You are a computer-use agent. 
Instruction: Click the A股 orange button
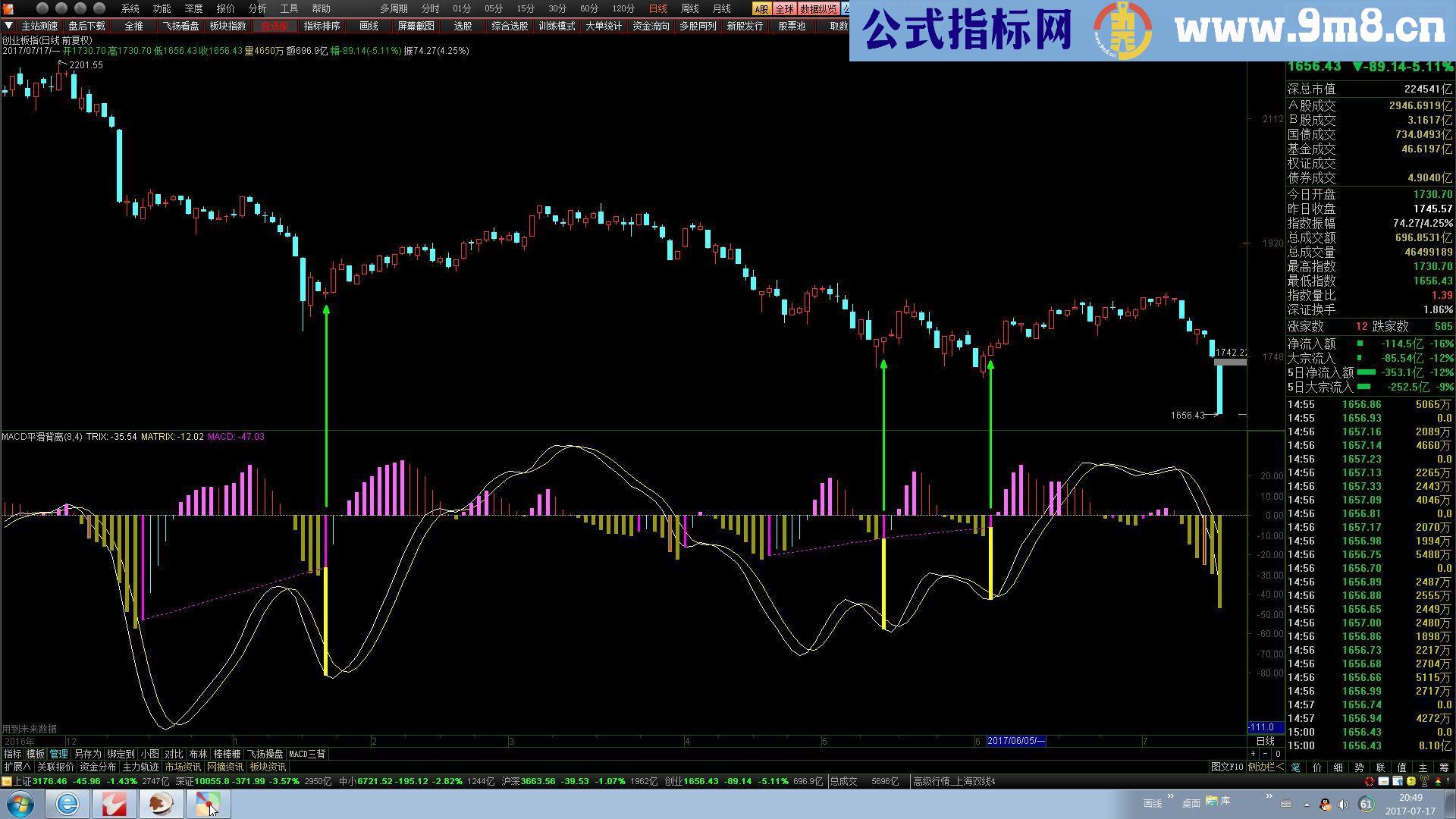point(761,8)
